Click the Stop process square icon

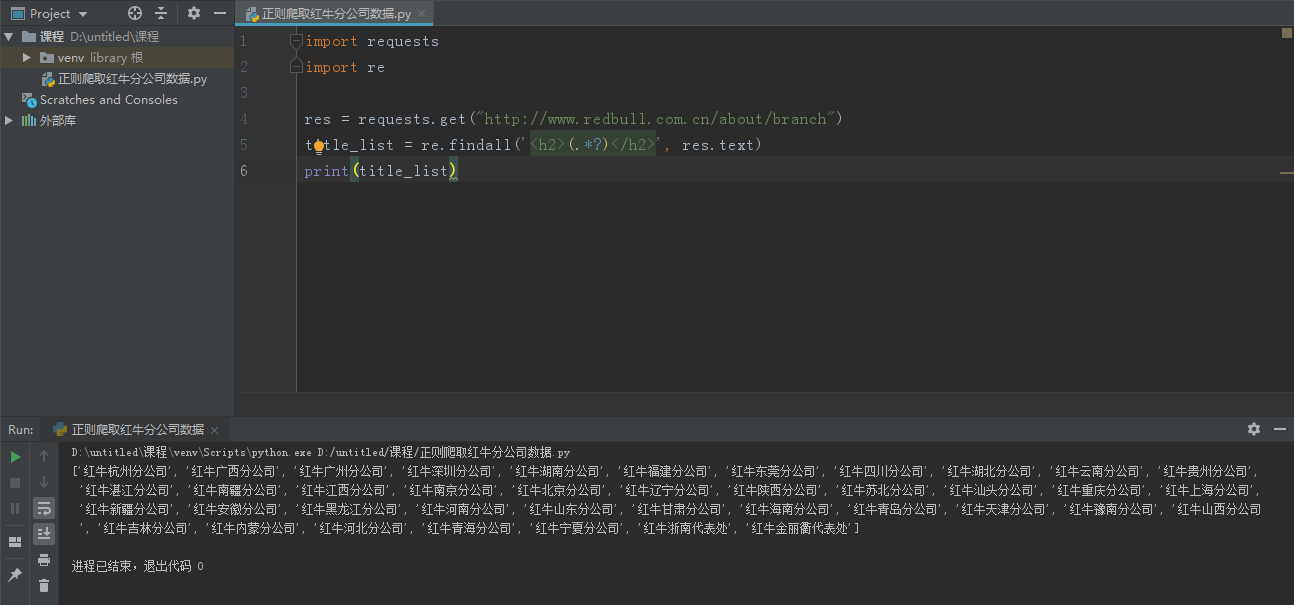coord(15,483)
